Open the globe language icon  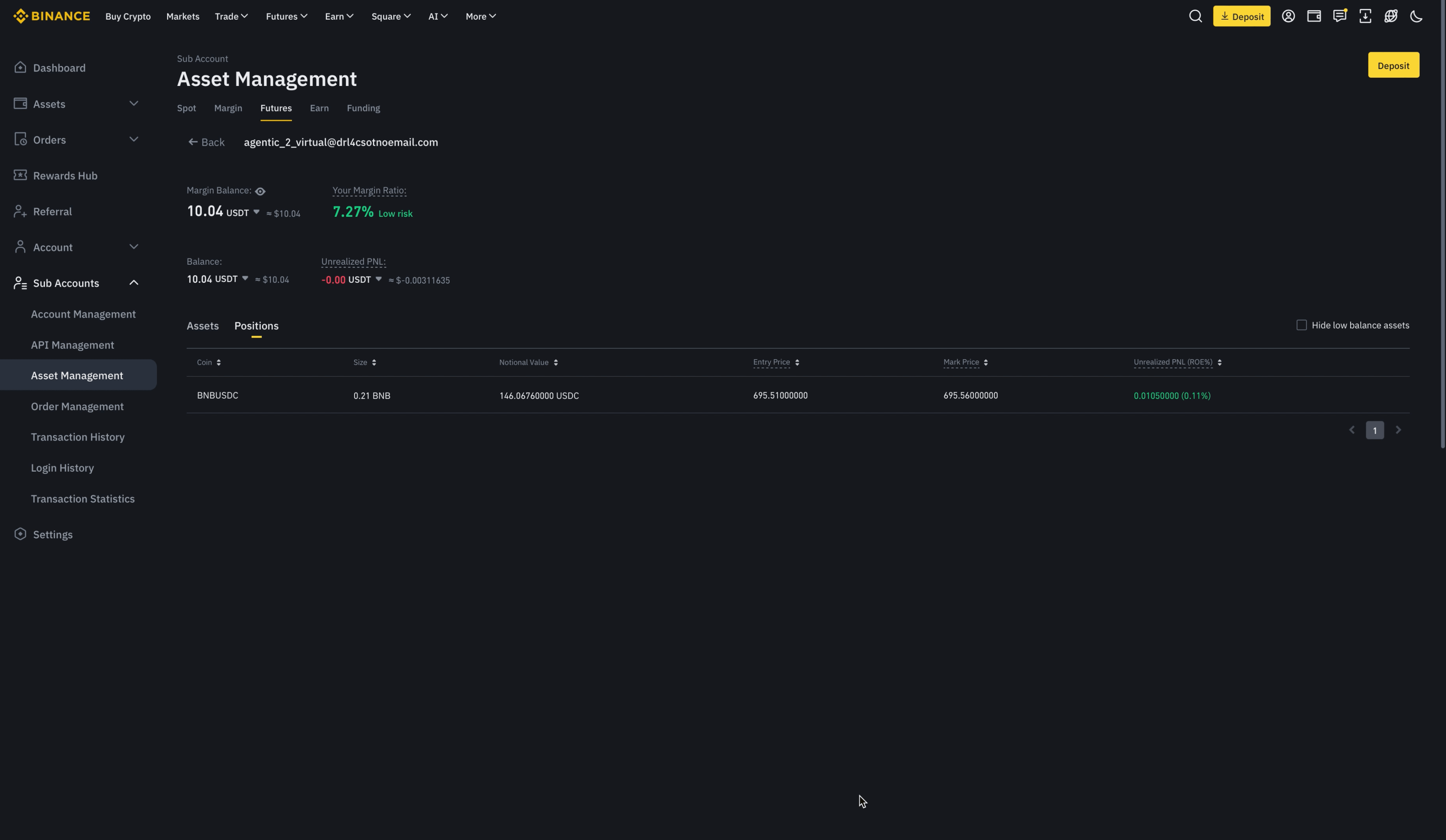click(x=1391, y=16)
